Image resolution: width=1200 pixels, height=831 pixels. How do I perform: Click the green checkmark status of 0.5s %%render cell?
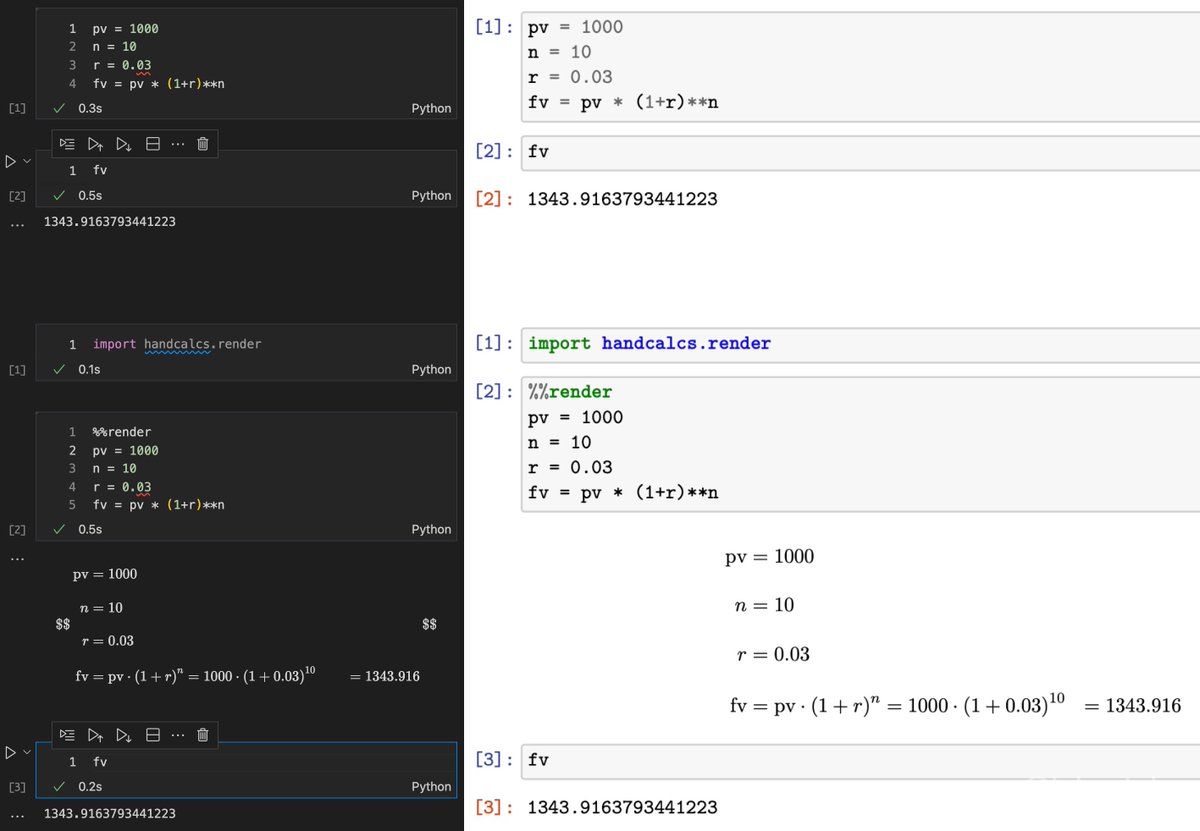(61, 529)
